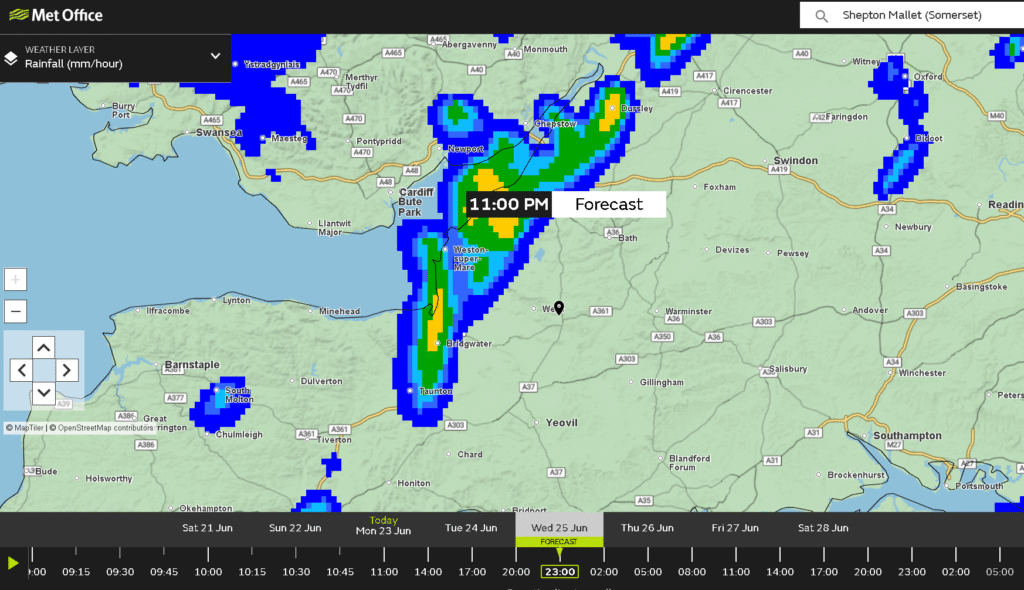Image resolution: width=1024 pixels, height=590 pixels.
Task: Zoom in on the map
Action: (x=15, y=279)
